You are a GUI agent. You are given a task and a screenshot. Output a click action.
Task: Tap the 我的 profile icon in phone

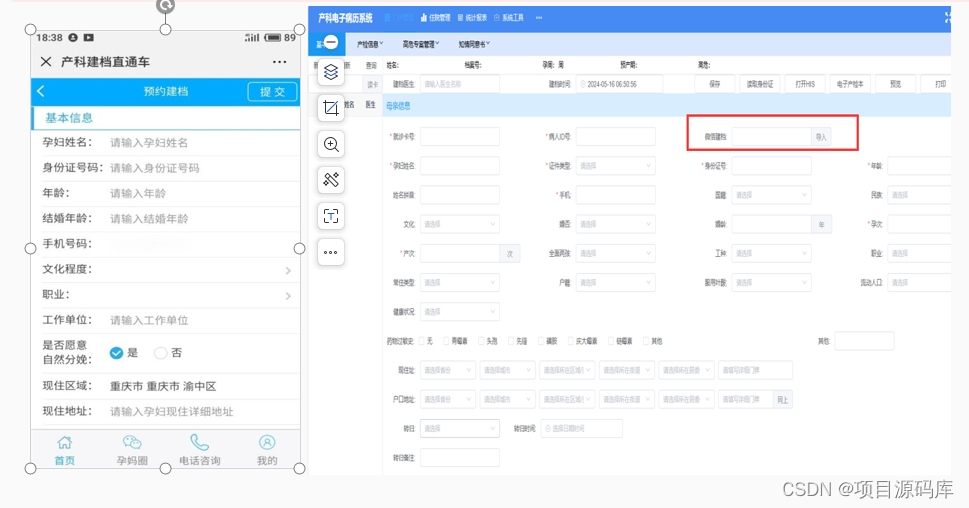267,442
